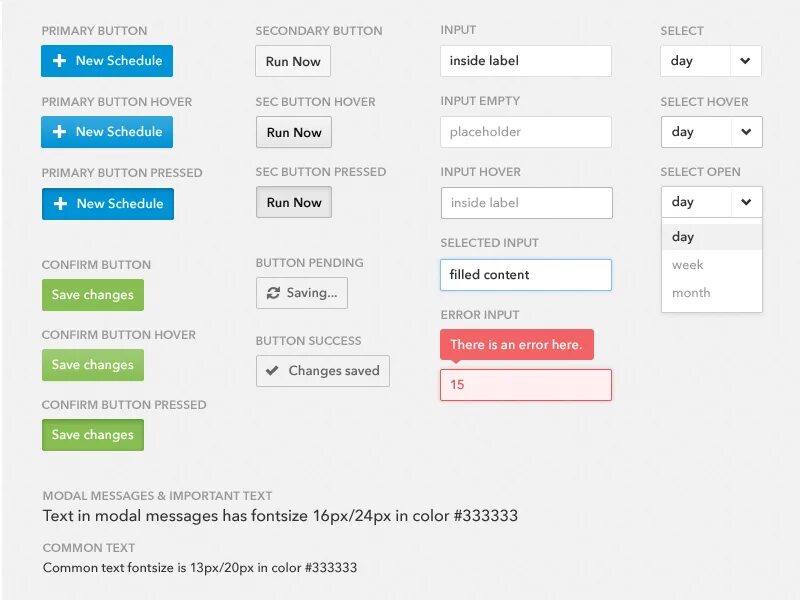This screenshot has width=800, height=600.
Task: Open the day dropdown under Select
Action: click(711, 61)
